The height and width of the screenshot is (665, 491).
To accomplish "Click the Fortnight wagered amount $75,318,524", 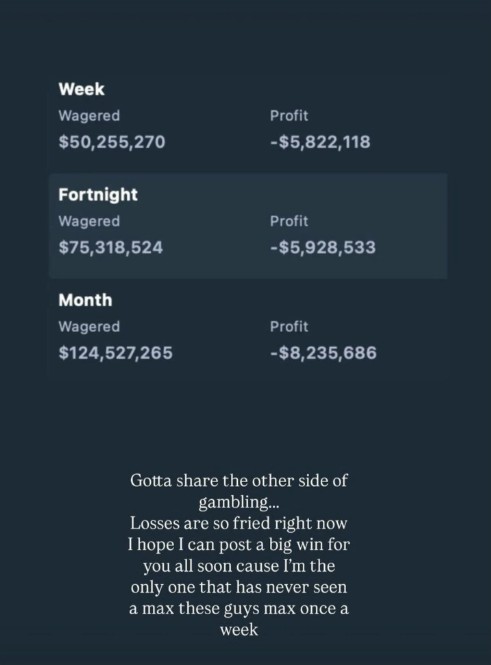I will pyautogui.click(x=111, y=247).
